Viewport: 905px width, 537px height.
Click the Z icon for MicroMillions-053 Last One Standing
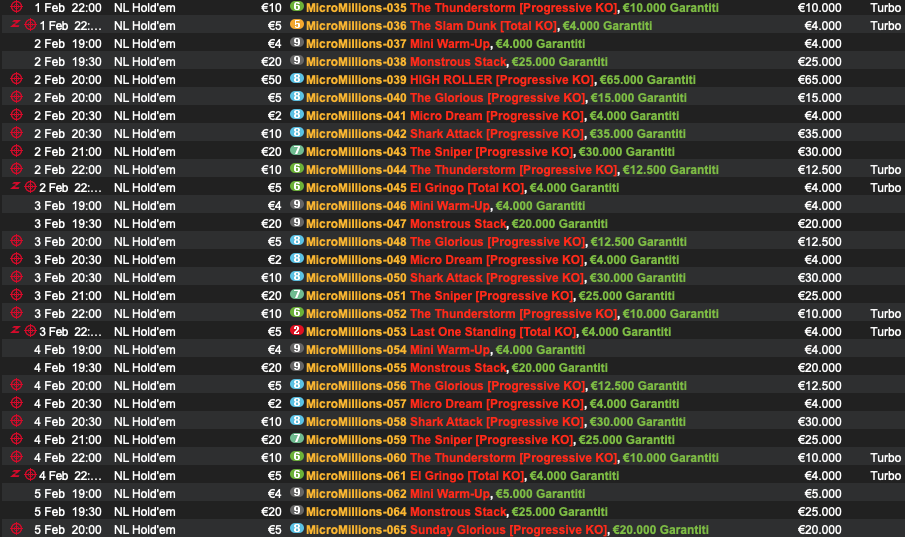16,330
